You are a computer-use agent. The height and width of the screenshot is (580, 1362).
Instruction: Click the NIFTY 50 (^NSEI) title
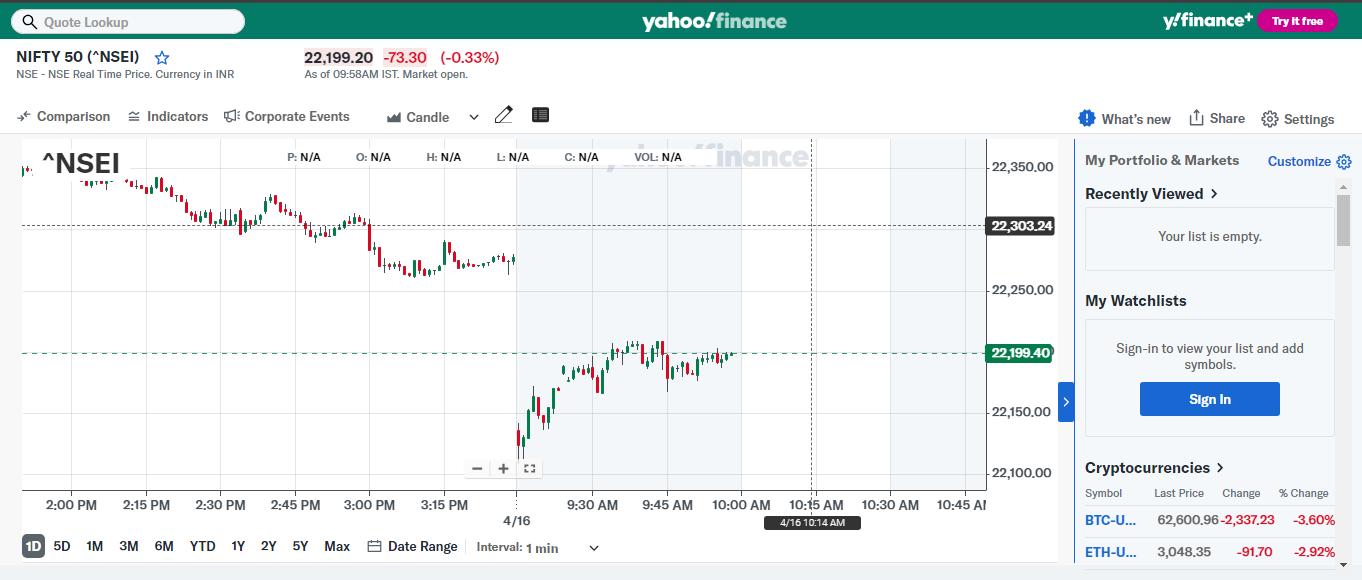(x=78, y=56)
